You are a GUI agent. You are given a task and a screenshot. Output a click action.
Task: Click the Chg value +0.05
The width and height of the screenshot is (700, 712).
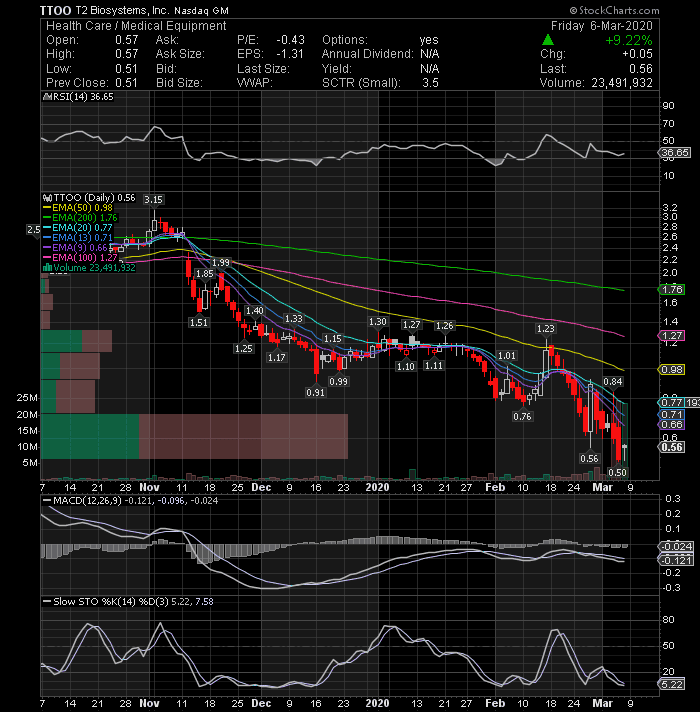pos(637,54)
